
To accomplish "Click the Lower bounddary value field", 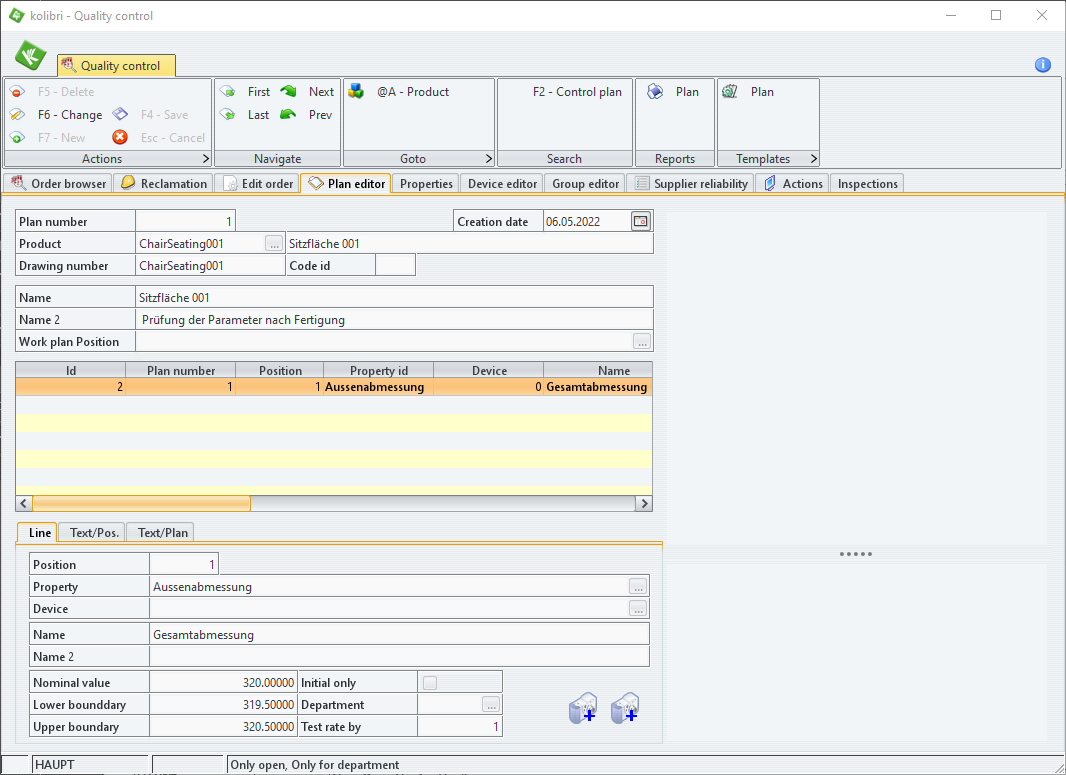I will pyautogui.click(x=224, y=704).
